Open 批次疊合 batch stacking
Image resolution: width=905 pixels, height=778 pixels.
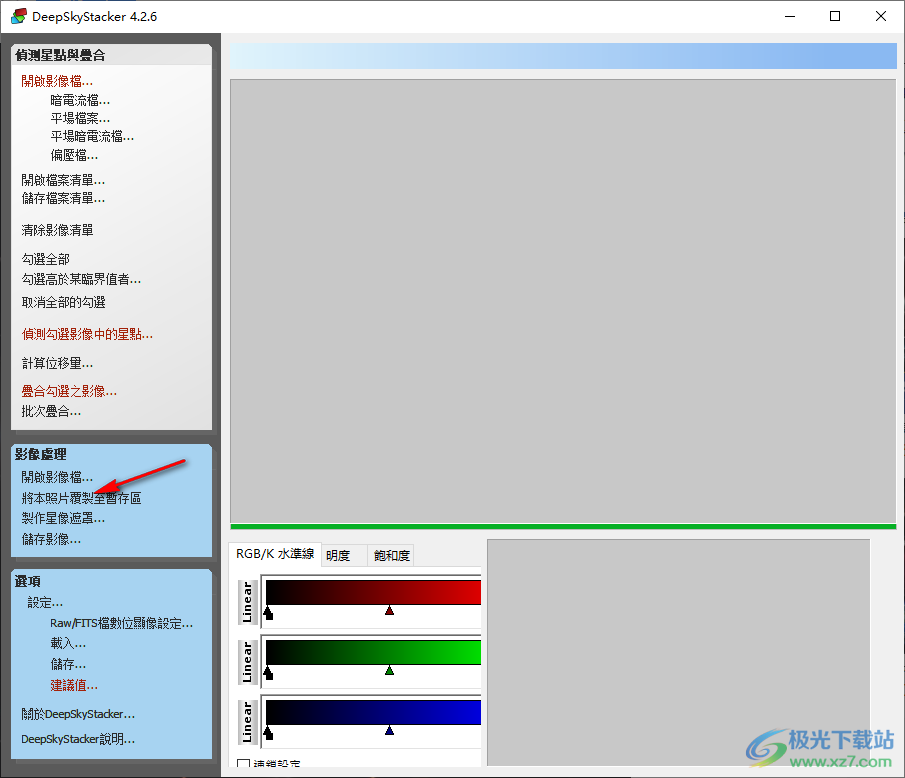[x=51, y=412]
